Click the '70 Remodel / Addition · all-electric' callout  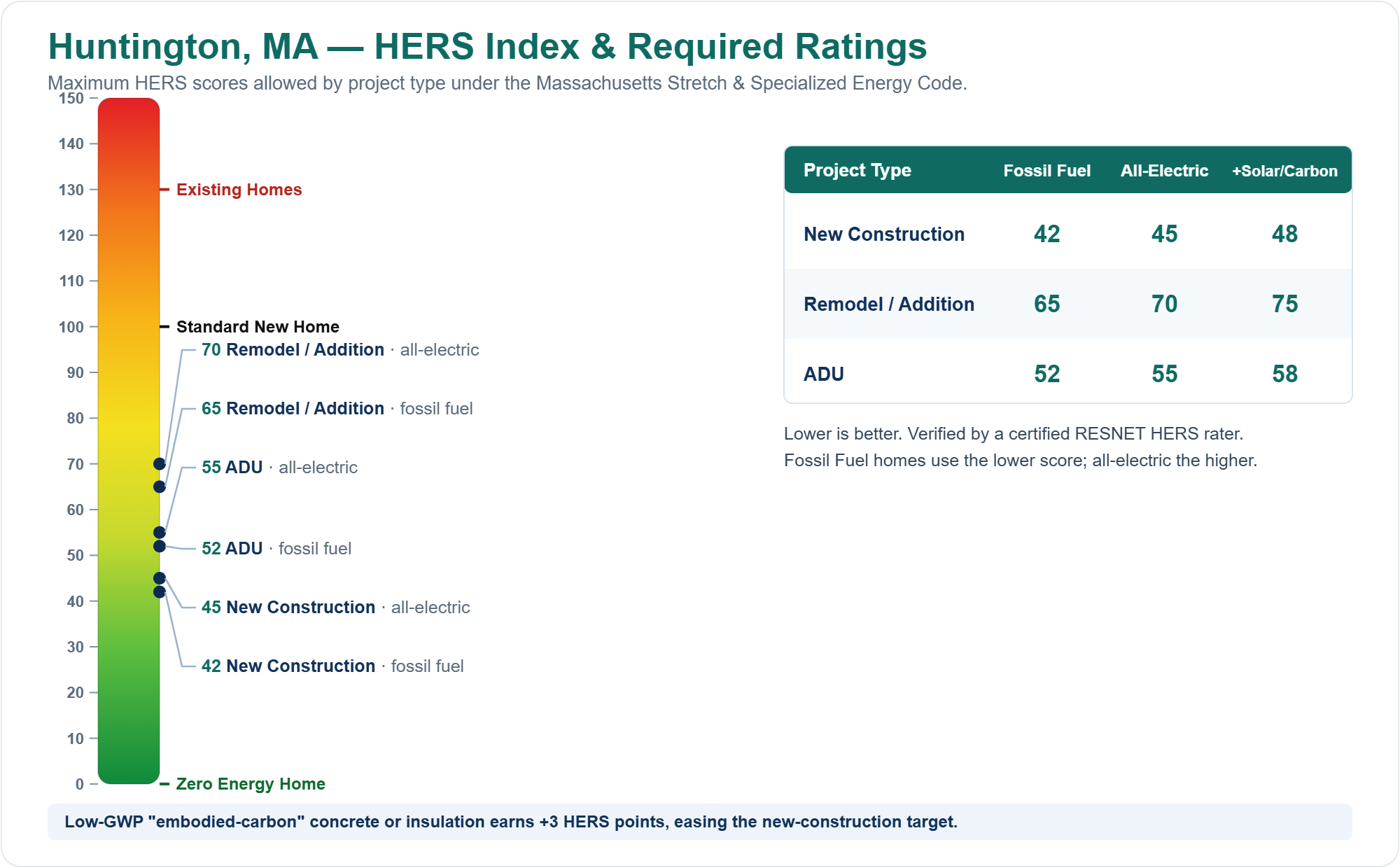(x=340, y=350)
